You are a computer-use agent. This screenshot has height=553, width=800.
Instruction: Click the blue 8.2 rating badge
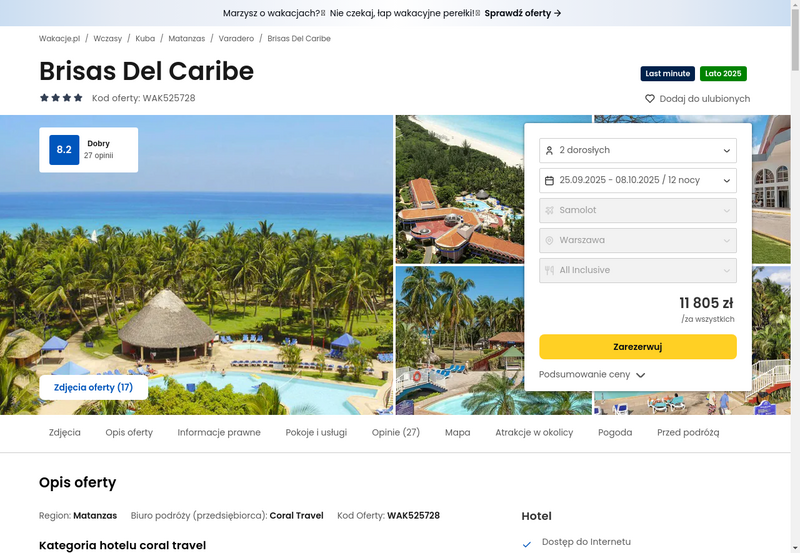point(64,150)
